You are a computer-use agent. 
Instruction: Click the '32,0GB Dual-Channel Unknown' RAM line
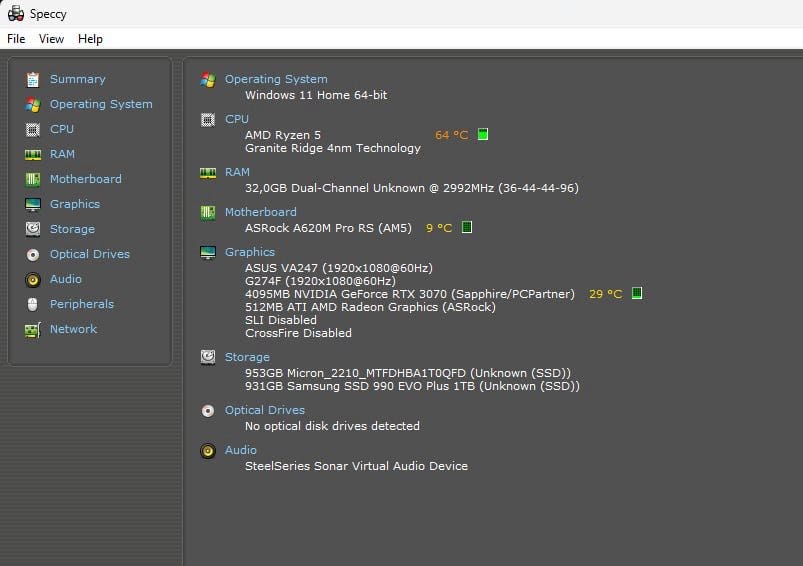[x=412, y=188]
